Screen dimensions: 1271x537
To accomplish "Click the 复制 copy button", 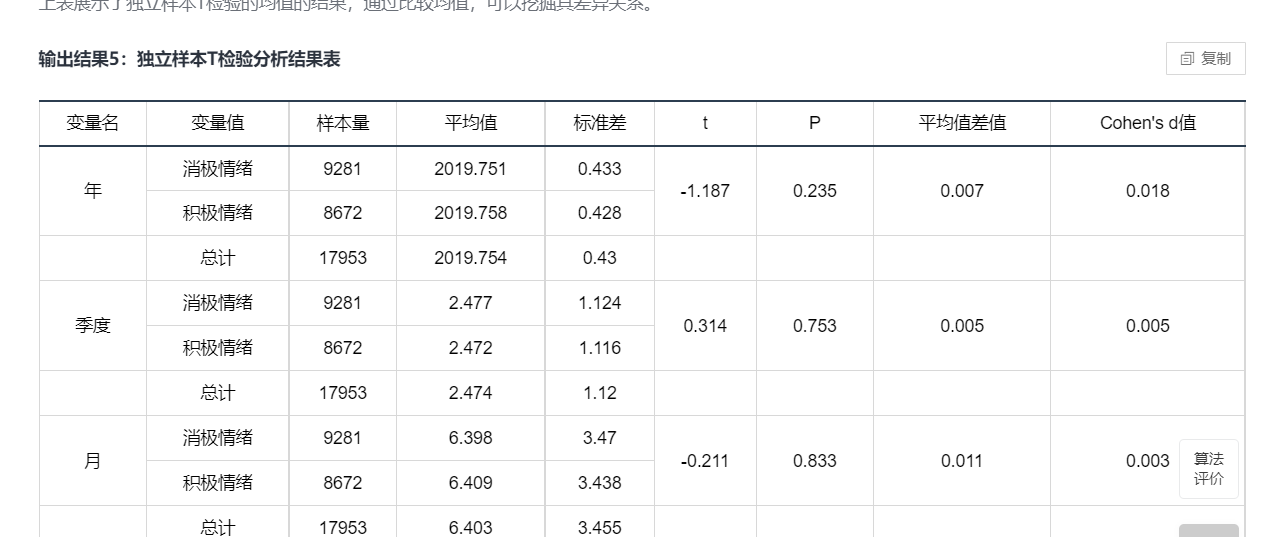I will [x=1205, y=58].
